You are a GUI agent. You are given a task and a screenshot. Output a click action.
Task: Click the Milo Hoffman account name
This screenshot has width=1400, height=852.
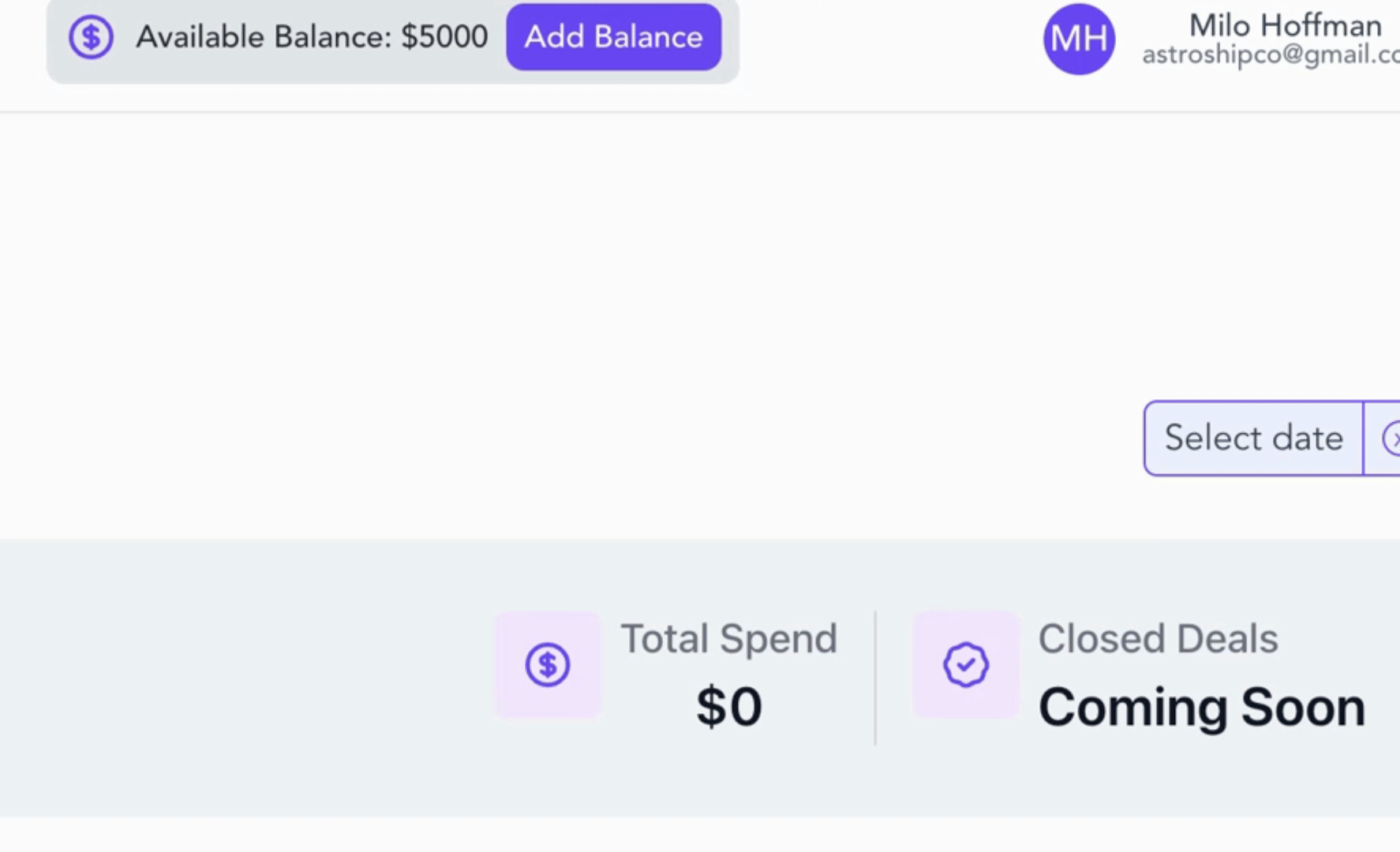point(1285,25)
